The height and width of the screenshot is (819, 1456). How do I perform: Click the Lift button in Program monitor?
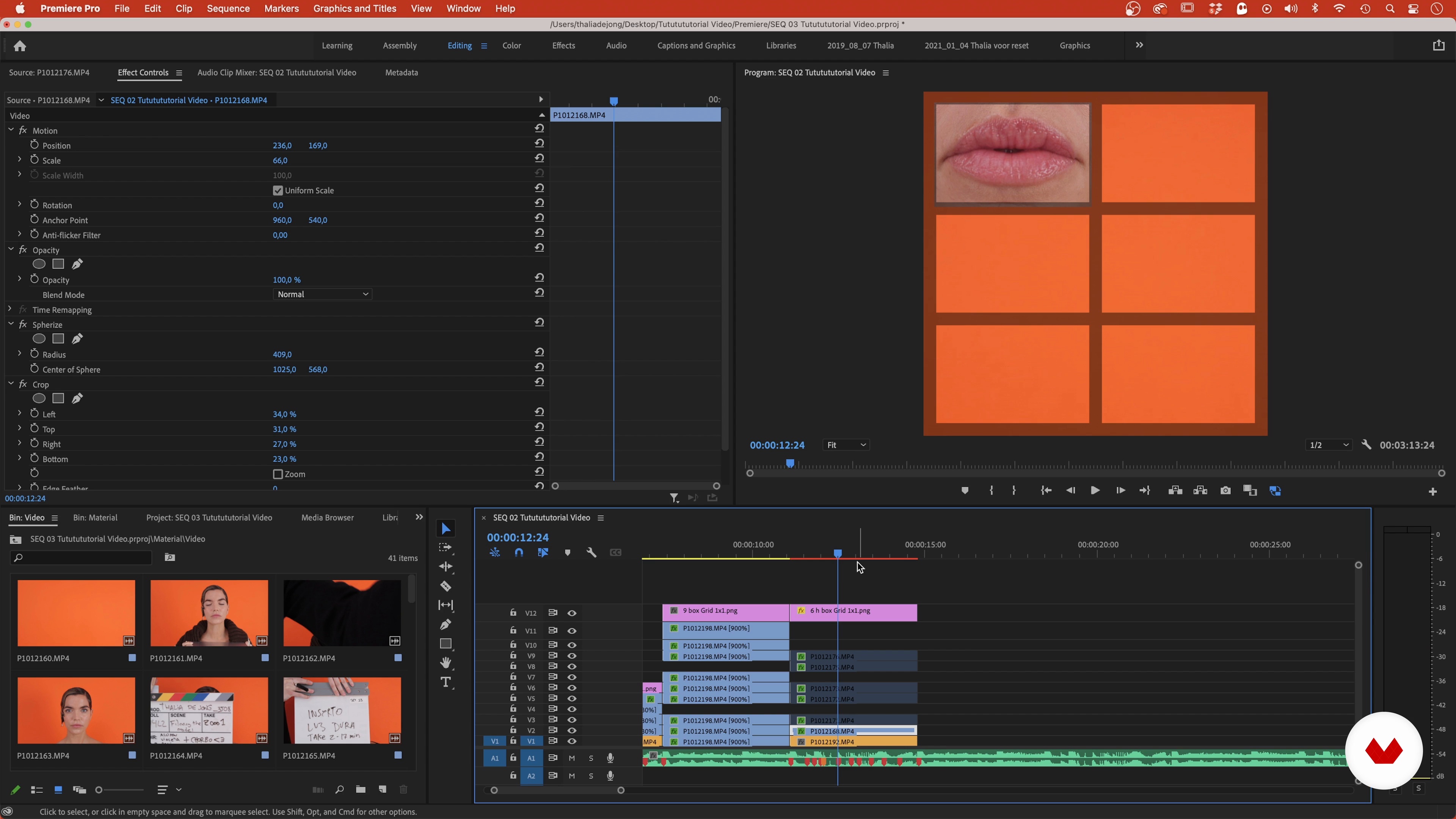1175,491
